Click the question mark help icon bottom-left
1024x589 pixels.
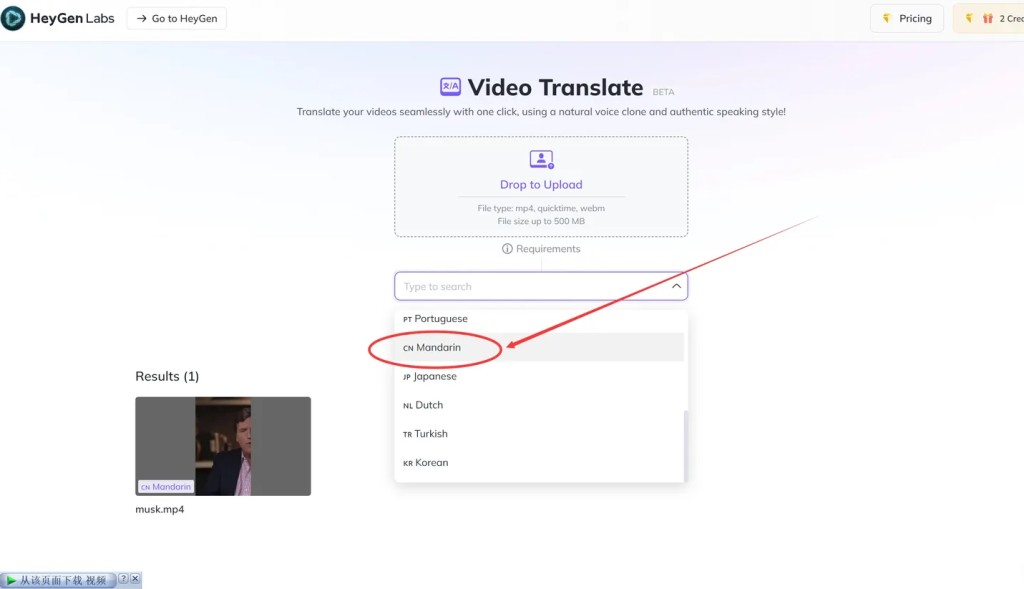[x=124, y=579]
